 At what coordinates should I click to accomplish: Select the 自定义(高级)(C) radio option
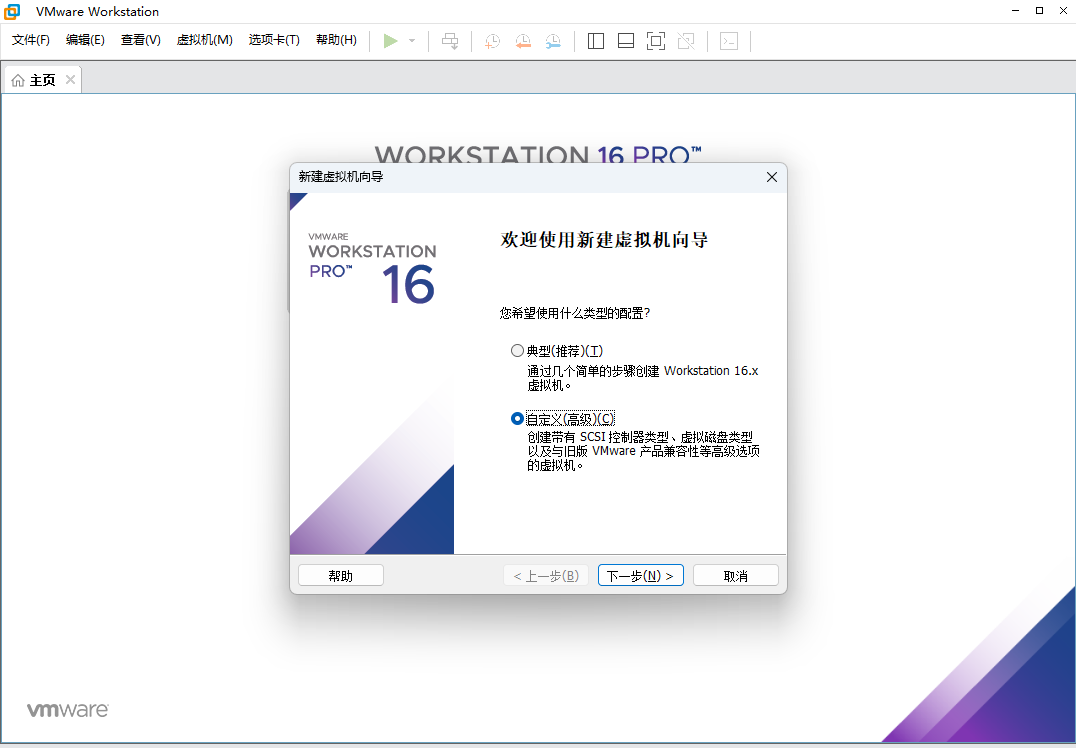click(517, 418)
